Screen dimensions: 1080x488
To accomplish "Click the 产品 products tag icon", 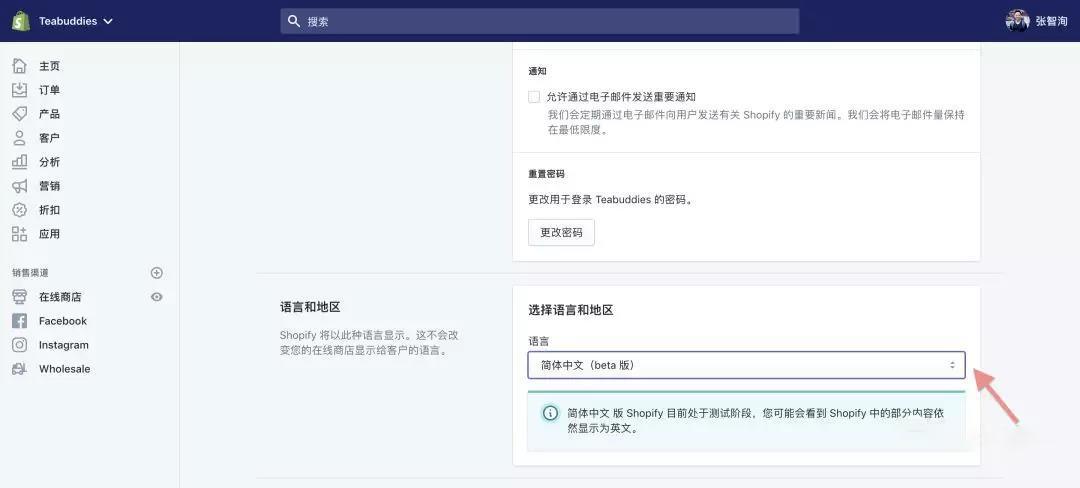I will pos(19,114).
